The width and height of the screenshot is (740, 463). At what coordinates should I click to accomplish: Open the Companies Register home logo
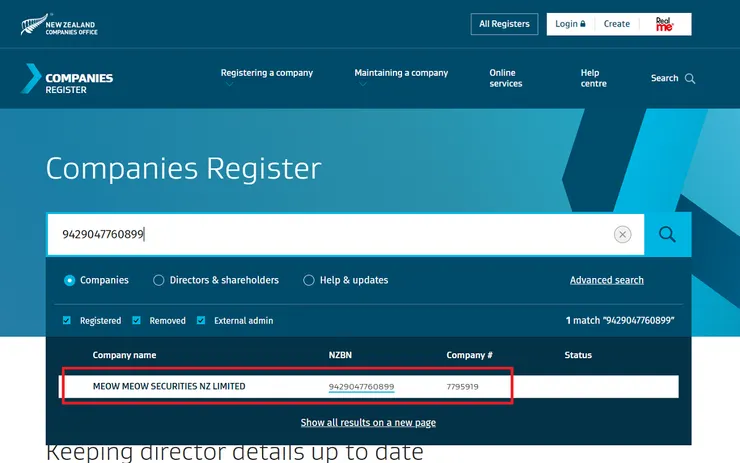(x=67, y=78)
